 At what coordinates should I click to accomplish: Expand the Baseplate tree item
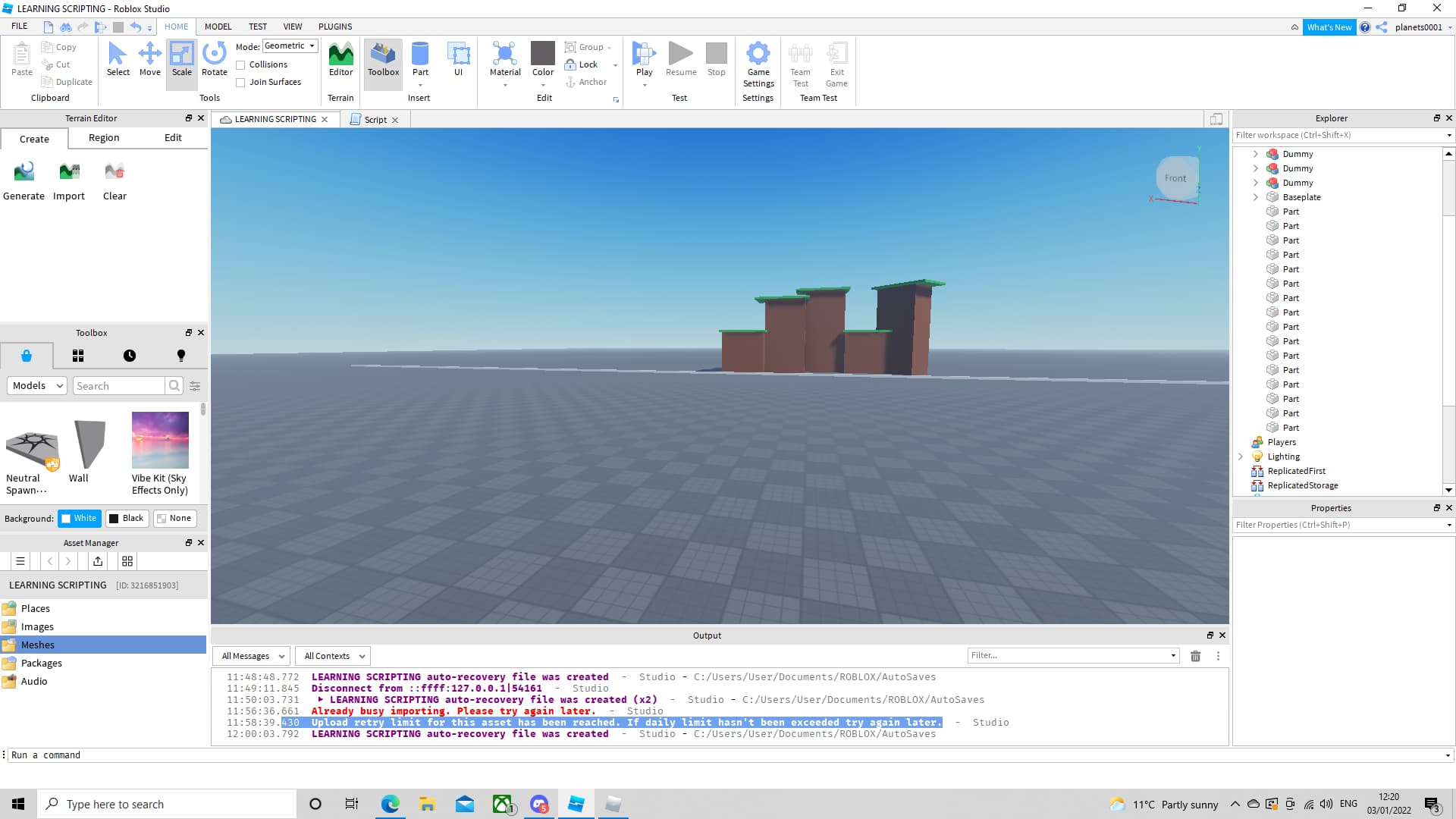[x=1255, y=197]
